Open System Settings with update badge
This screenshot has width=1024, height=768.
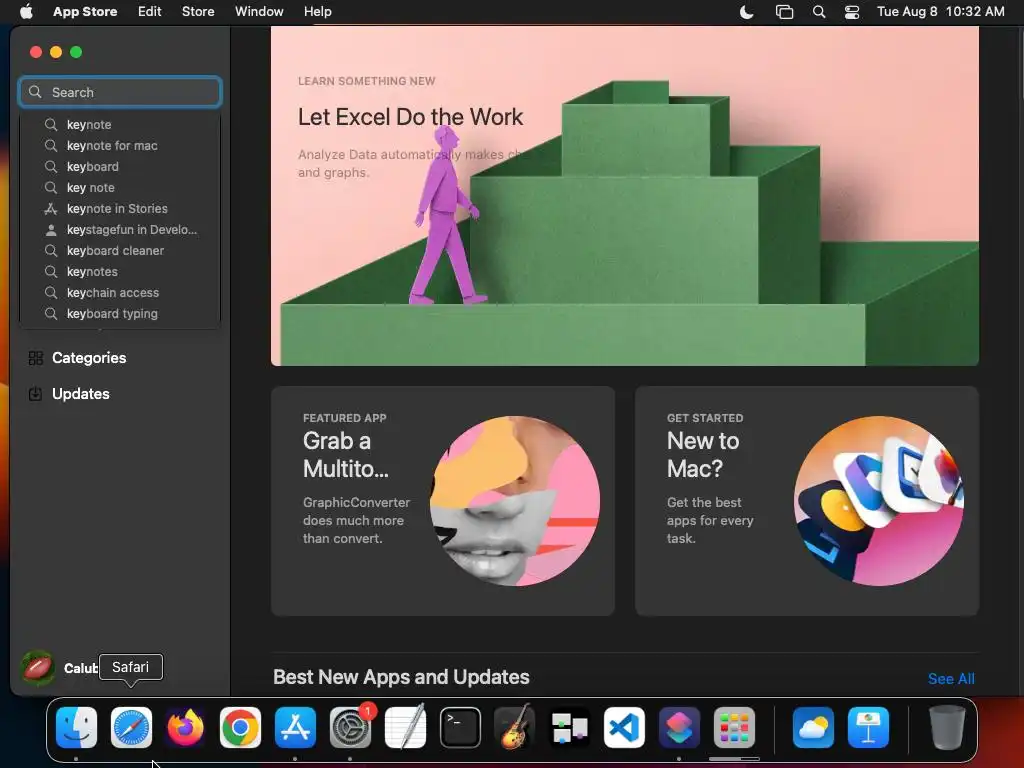click(350, 727)
